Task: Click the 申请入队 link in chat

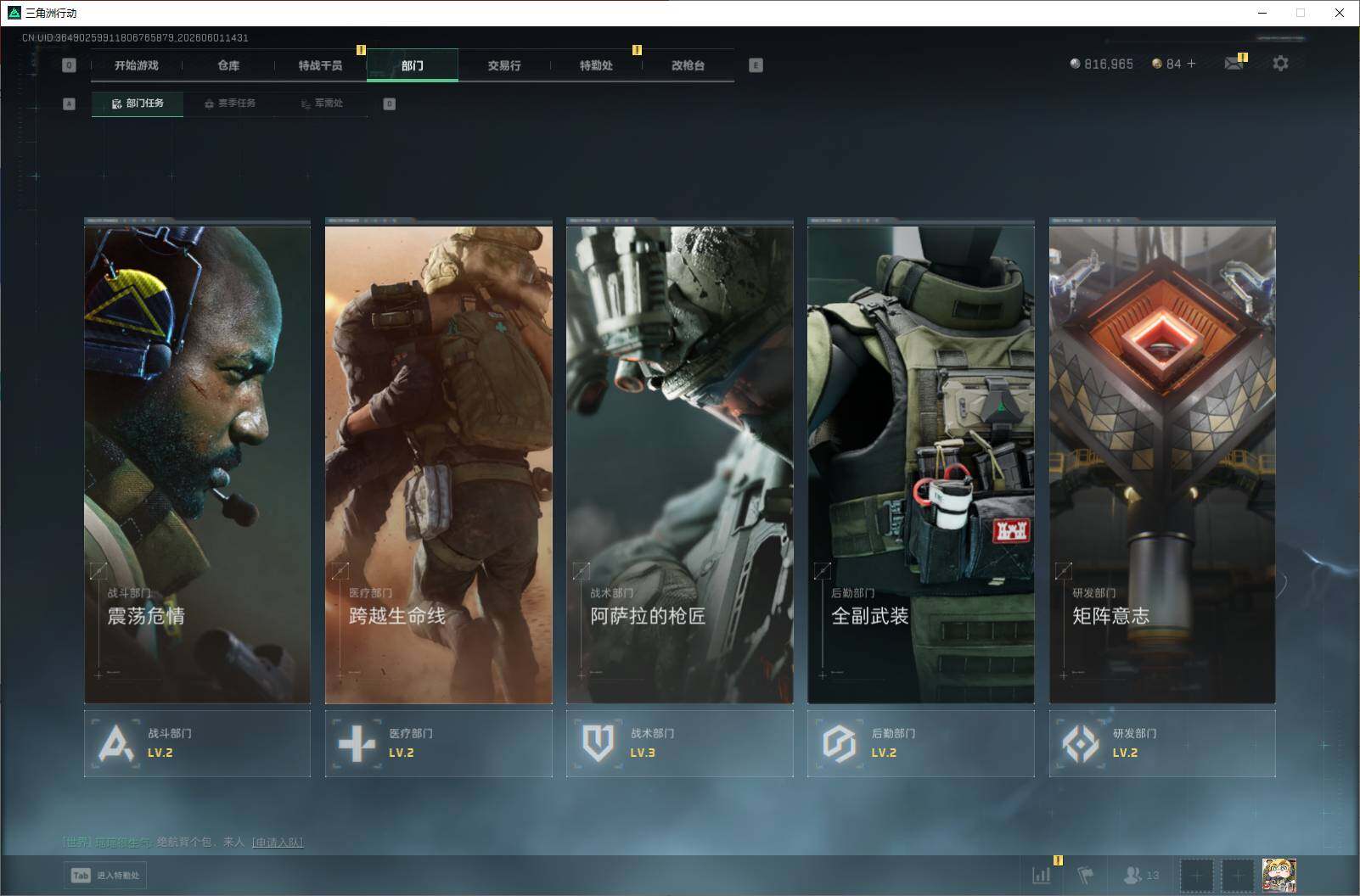Action: [278, 842]
